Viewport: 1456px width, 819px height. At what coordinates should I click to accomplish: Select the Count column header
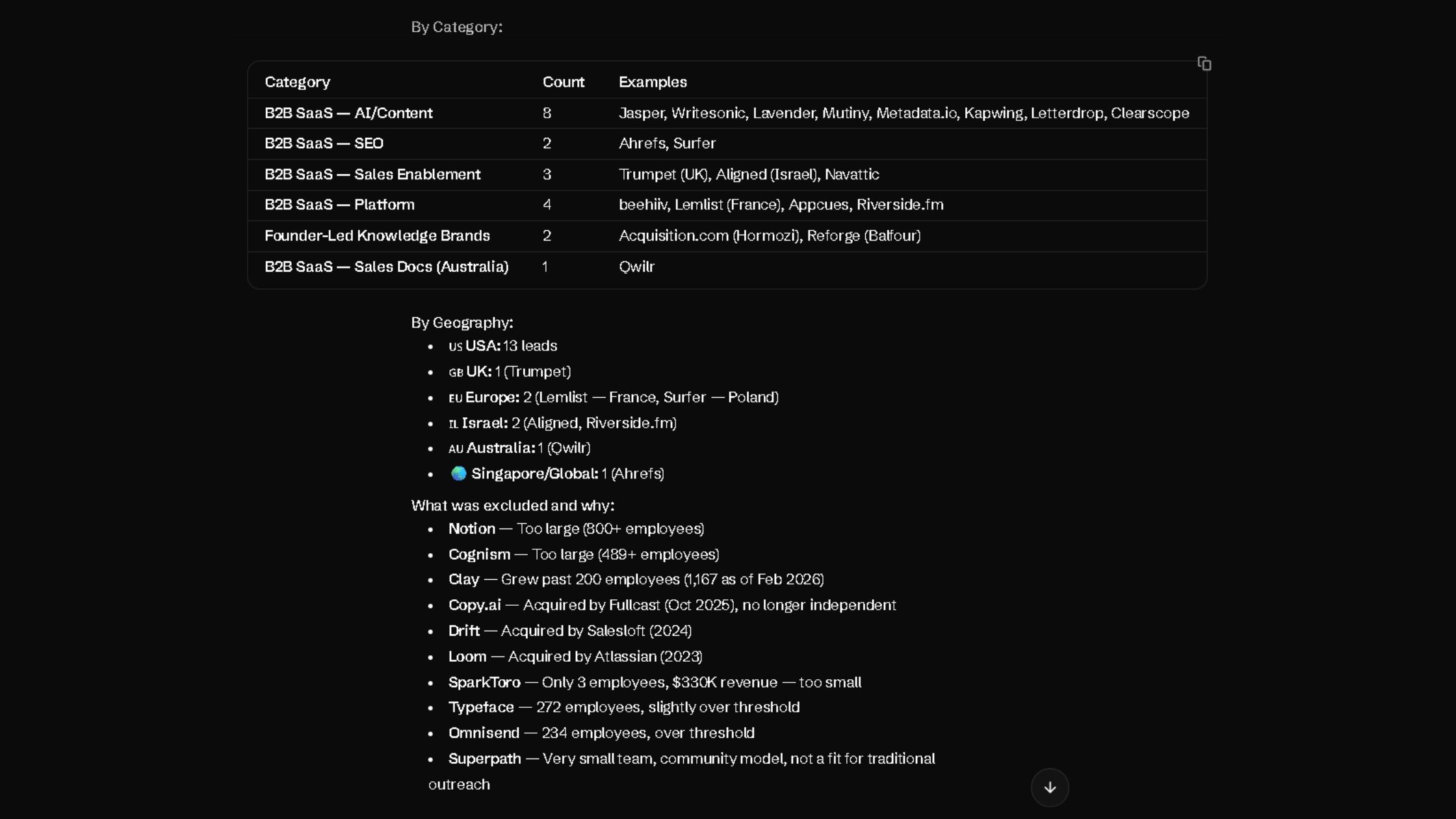pos(564,82)
